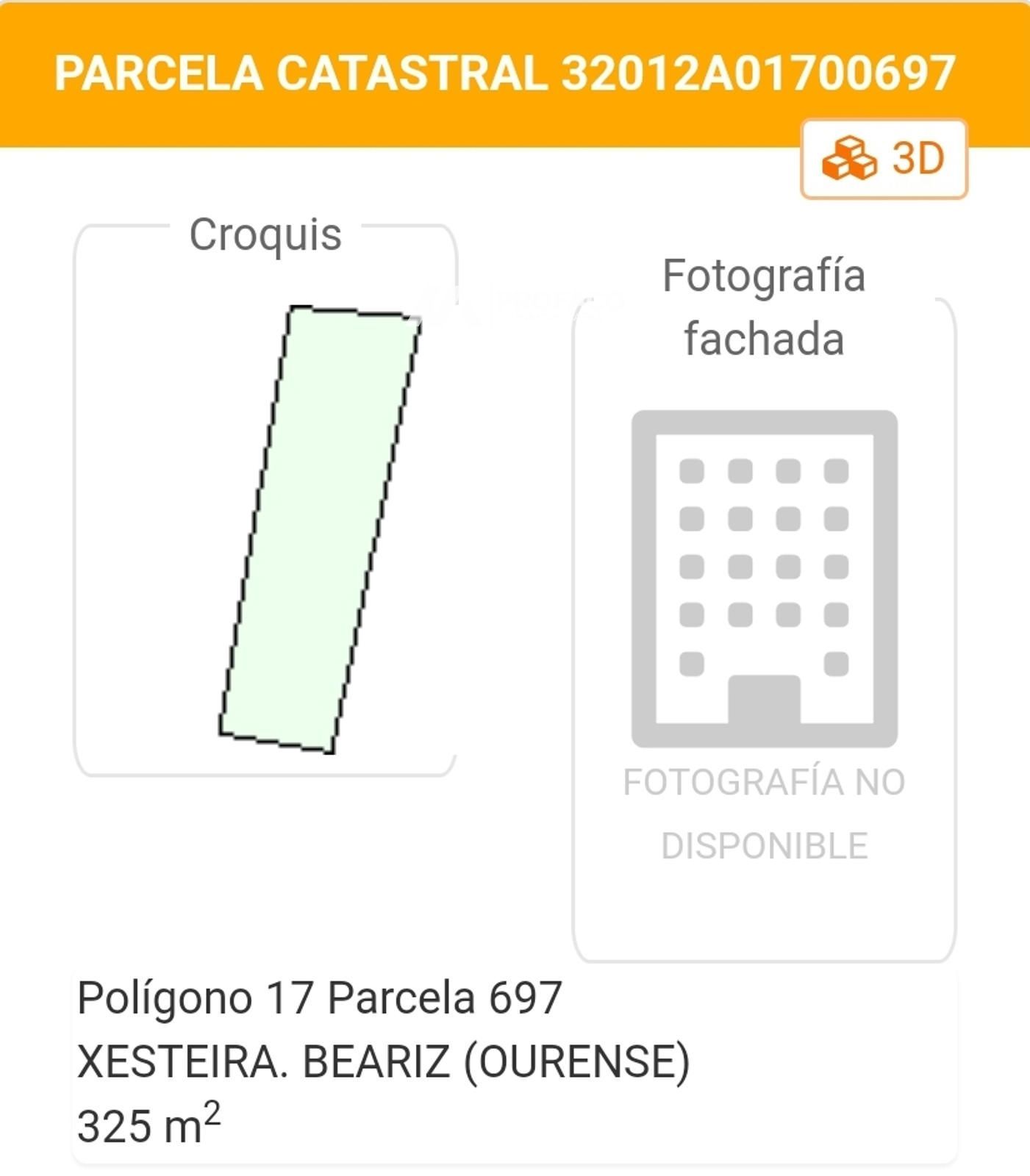Viewport: 1030px width, 1176px height.
Task: Click the cadastral reference number 32012A01700697
Action: click(759, 73)
